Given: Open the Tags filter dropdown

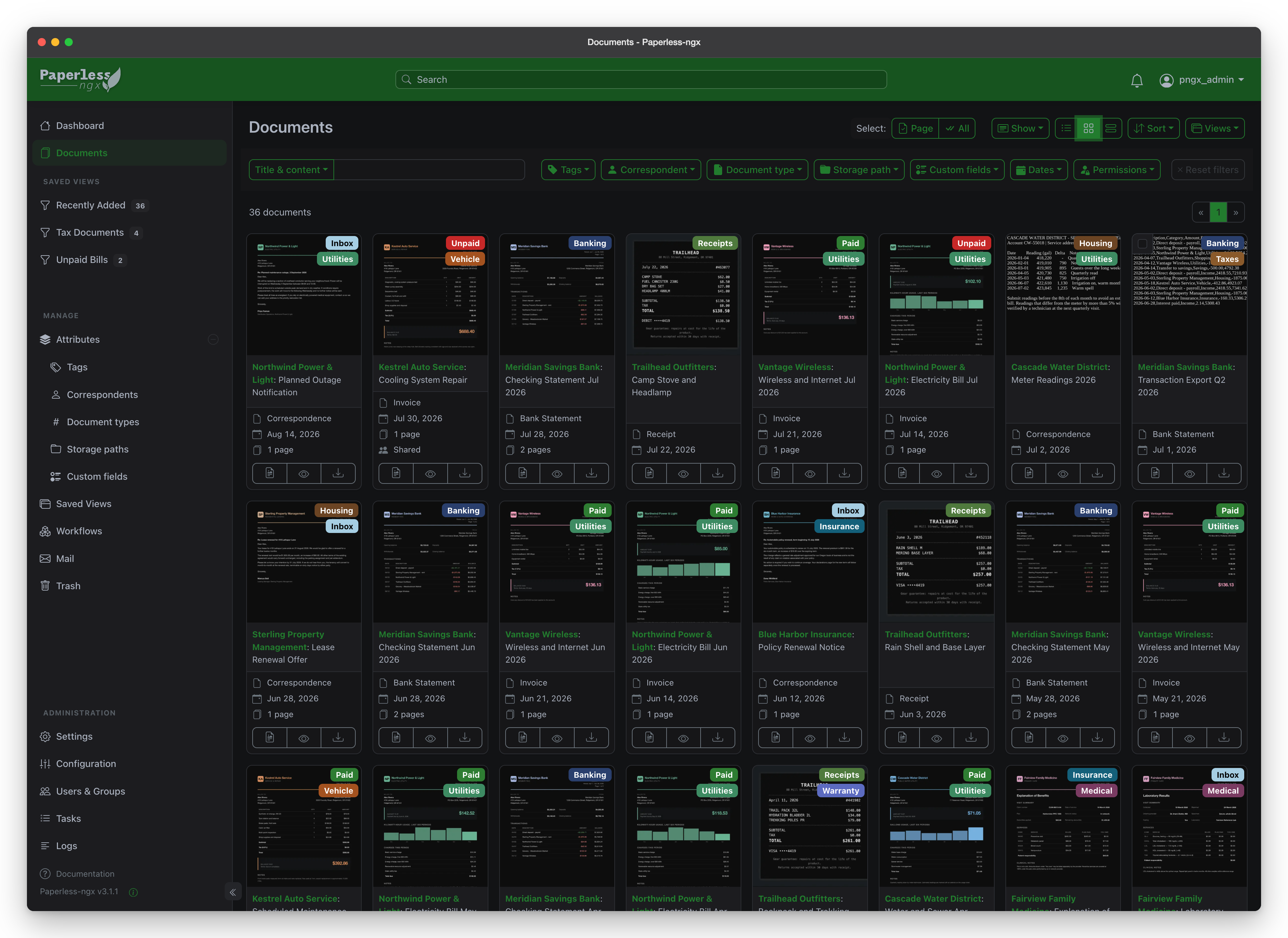Looking at the screenshot, I should (568, 170).
